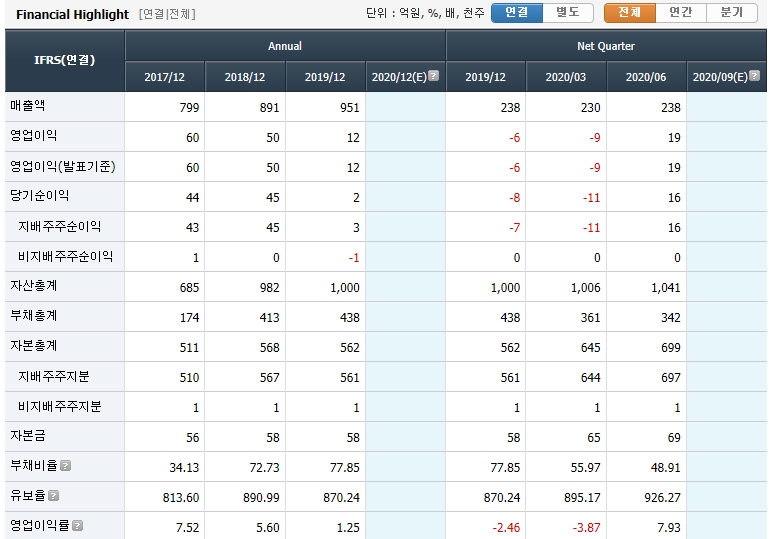Screen dimensions: 770x539
Task: Click 2017/12 sales value 799
Action: [190, 108]
